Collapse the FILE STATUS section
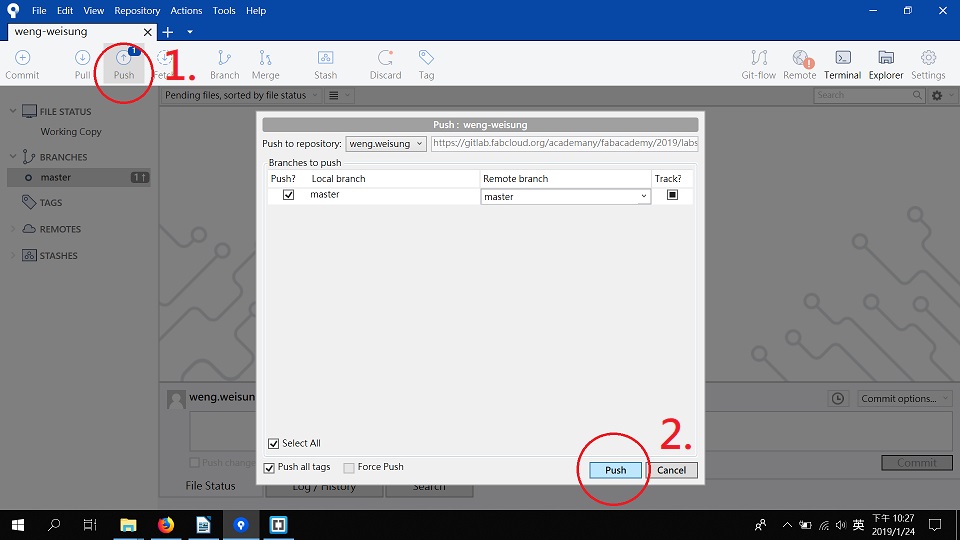This screenshot has height=540, width=960. coord(13,111)
